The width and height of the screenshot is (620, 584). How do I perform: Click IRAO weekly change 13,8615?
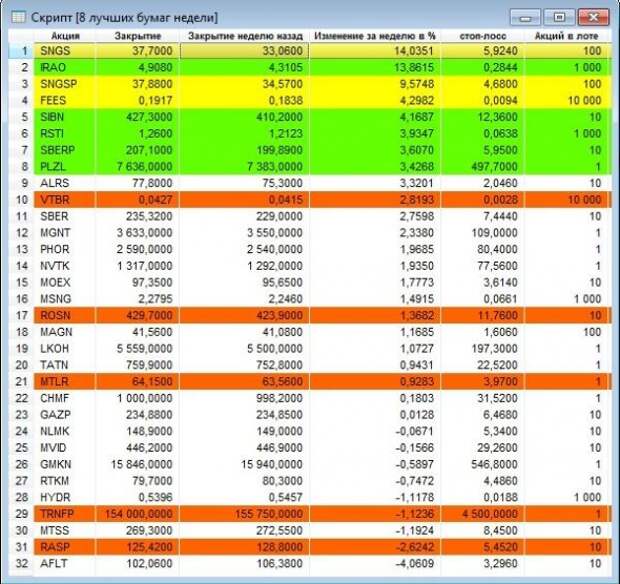coord(414,68)
